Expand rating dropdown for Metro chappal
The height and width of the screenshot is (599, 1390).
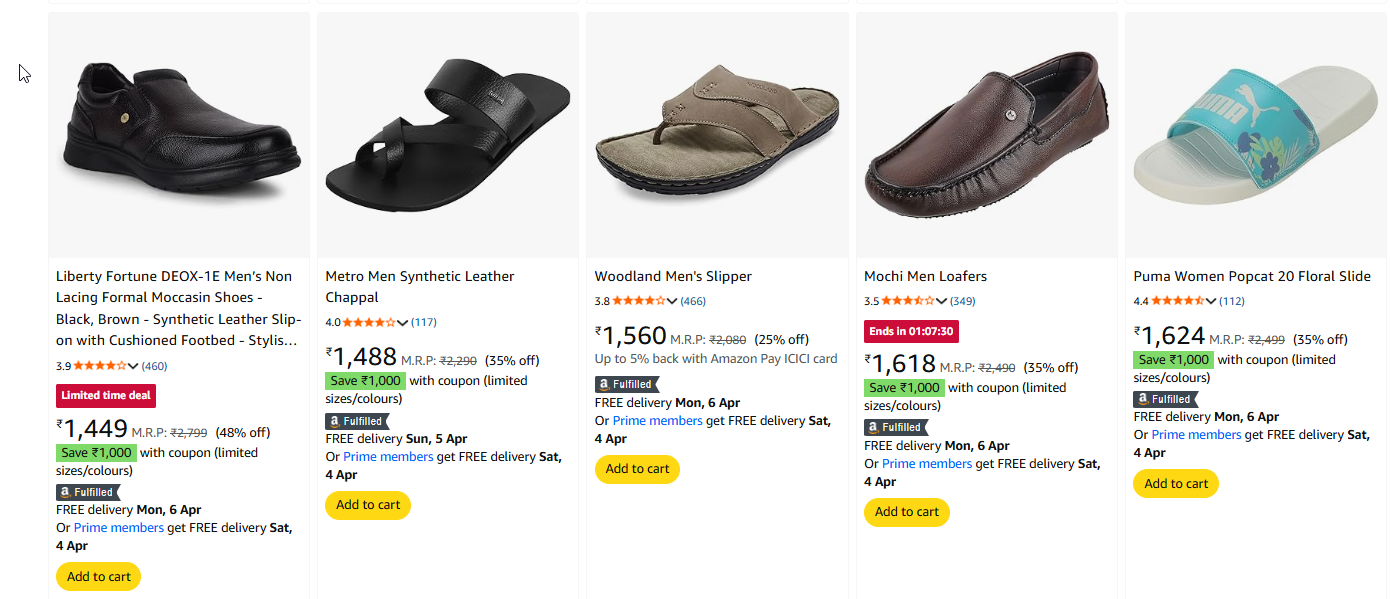point(403,323)
